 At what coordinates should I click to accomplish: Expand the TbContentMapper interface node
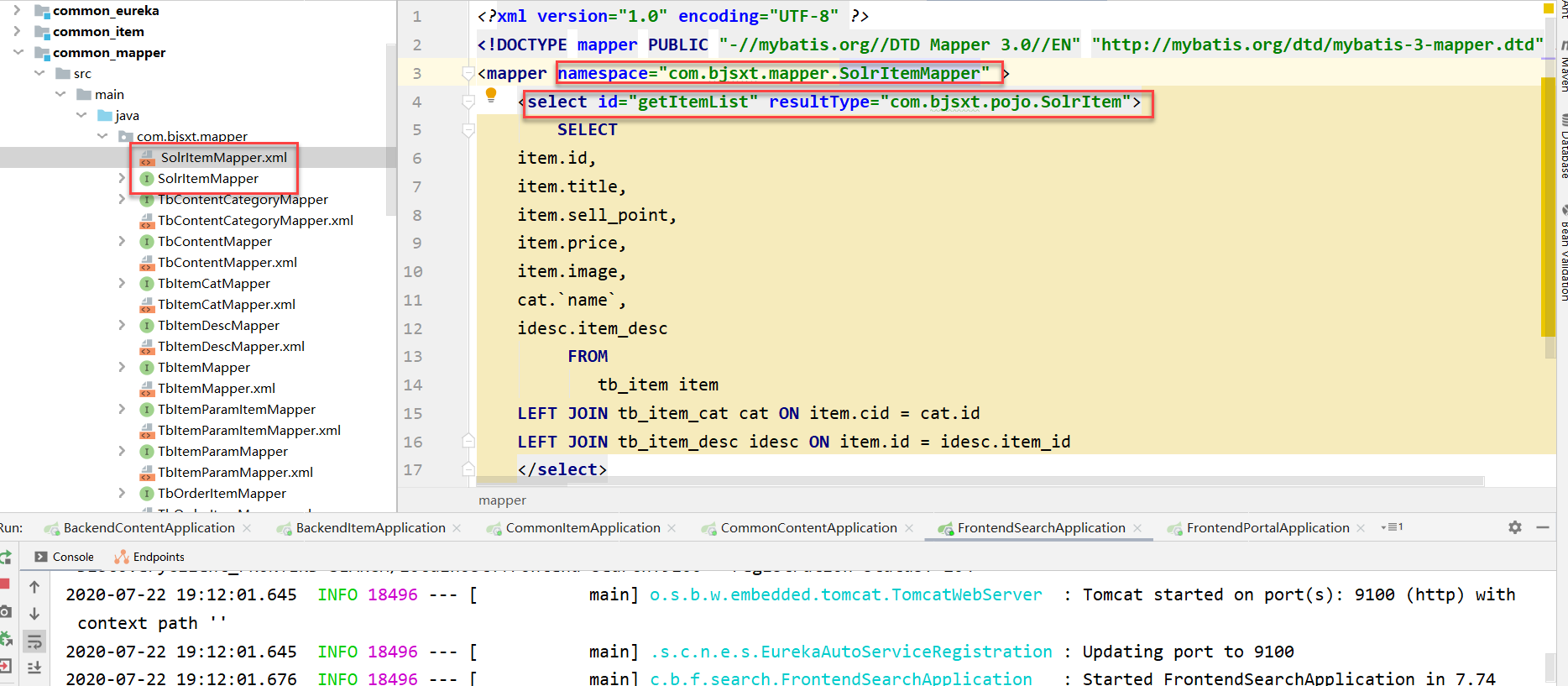point(122,241)
